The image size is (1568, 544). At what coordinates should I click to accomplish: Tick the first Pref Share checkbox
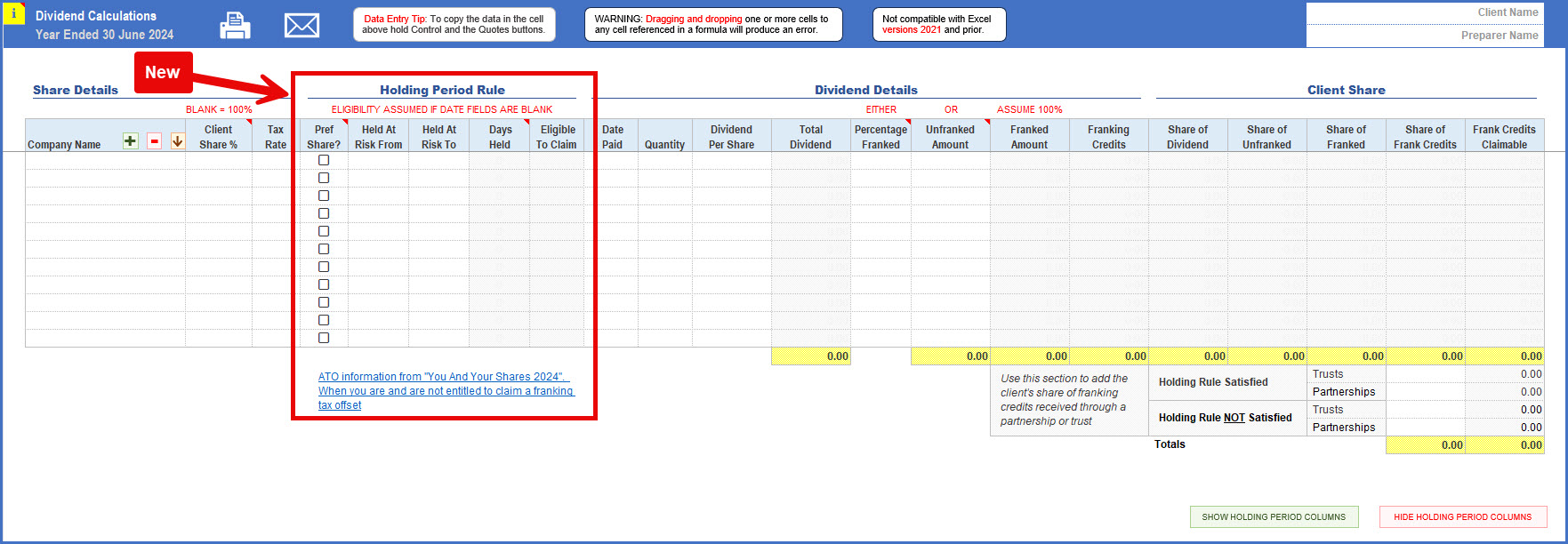click(x=324, y=160)
